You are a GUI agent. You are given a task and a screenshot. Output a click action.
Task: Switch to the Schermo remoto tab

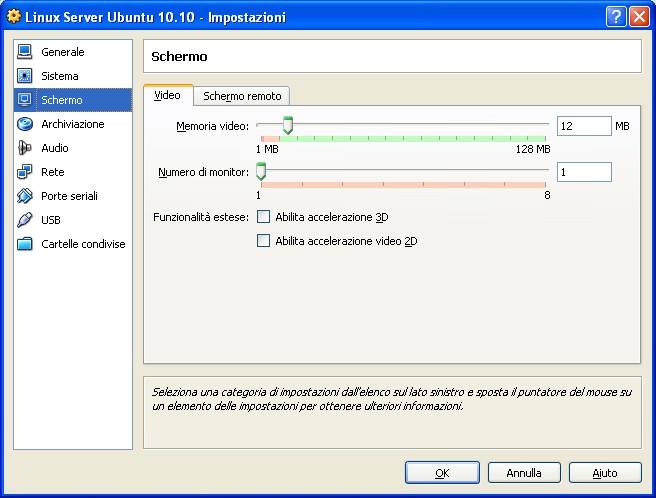point(242,96)
